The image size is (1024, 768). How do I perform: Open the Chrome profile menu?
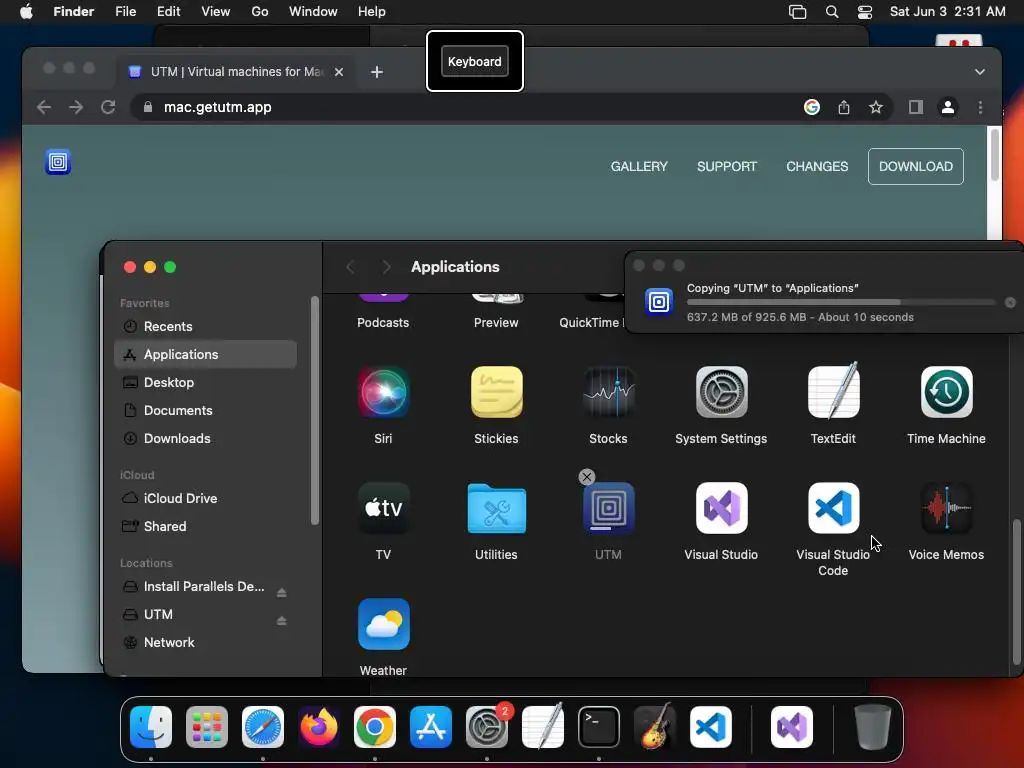click(948, 107)
